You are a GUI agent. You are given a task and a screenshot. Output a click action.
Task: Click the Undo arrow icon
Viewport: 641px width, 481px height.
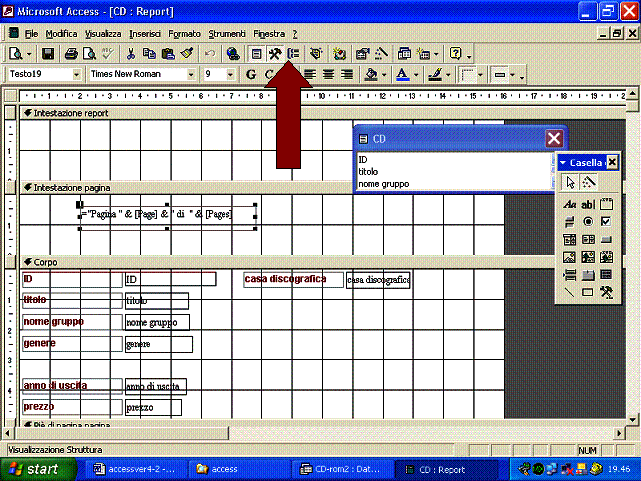tap(210, 54)
